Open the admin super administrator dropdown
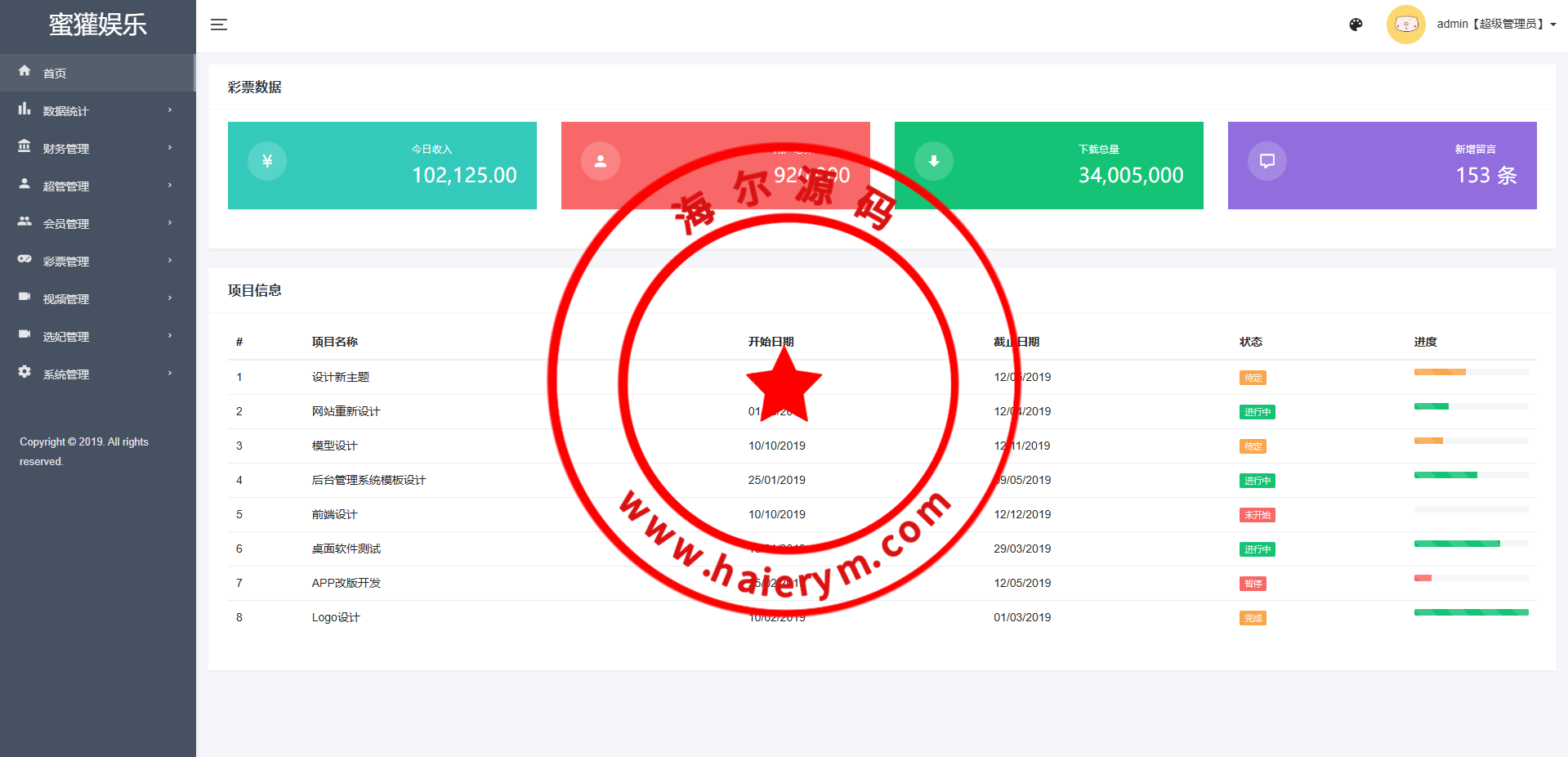1568x757 pixels. 1495,25
